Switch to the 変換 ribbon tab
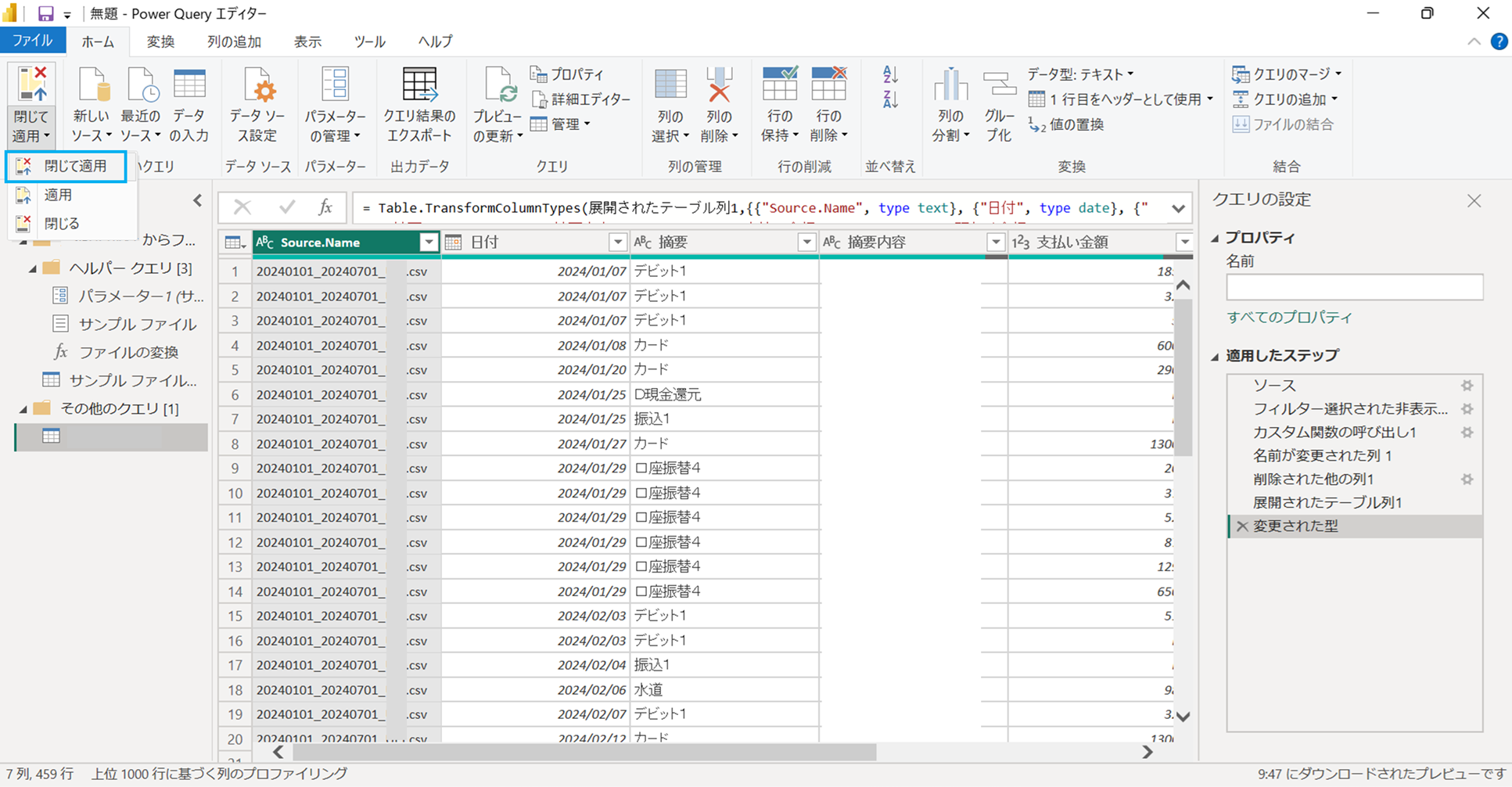Image resolution: width=1512 pixels, height=787 pixels. pos(160,41)
